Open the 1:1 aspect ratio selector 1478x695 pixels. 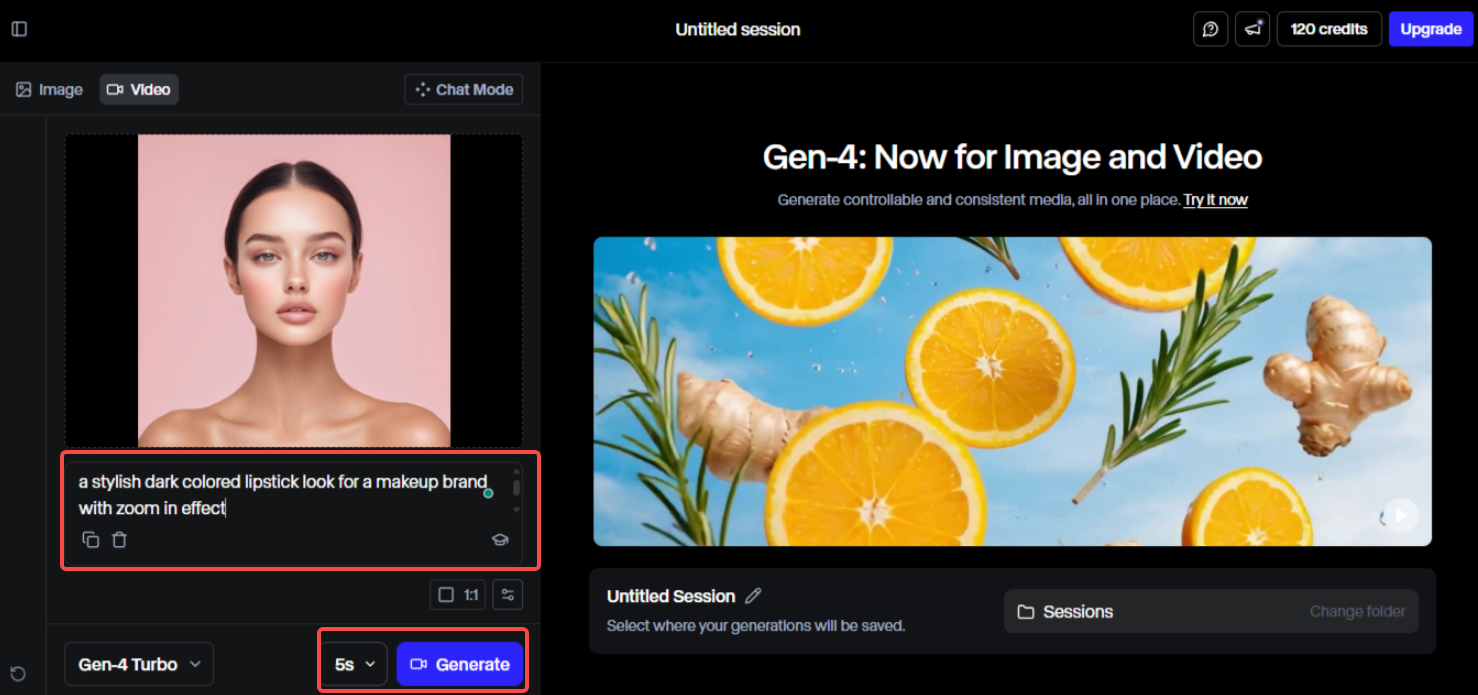(x=458, y=594)
